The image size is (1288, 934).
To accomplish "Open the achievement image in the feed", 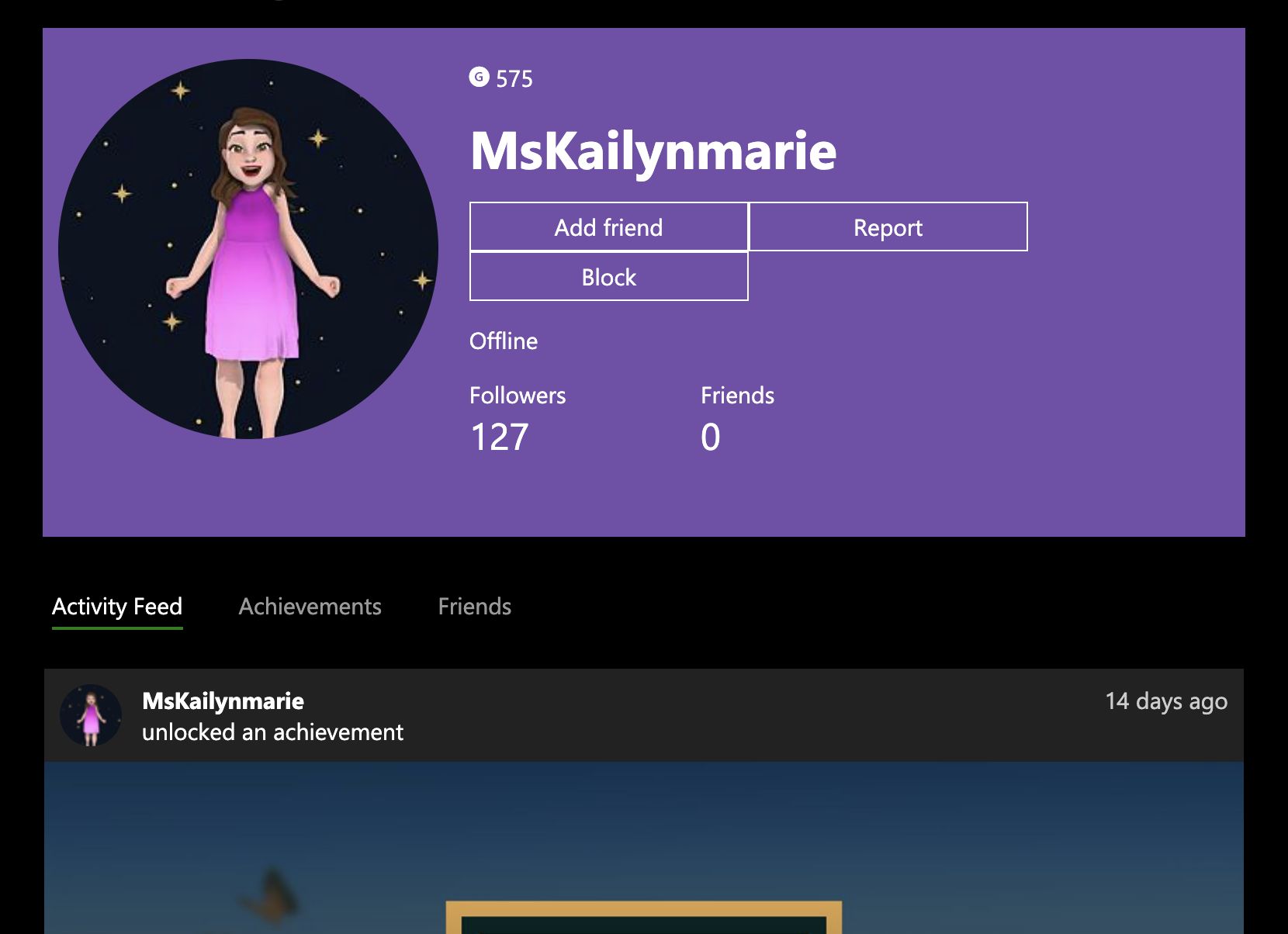I will (x=644, y=848).
